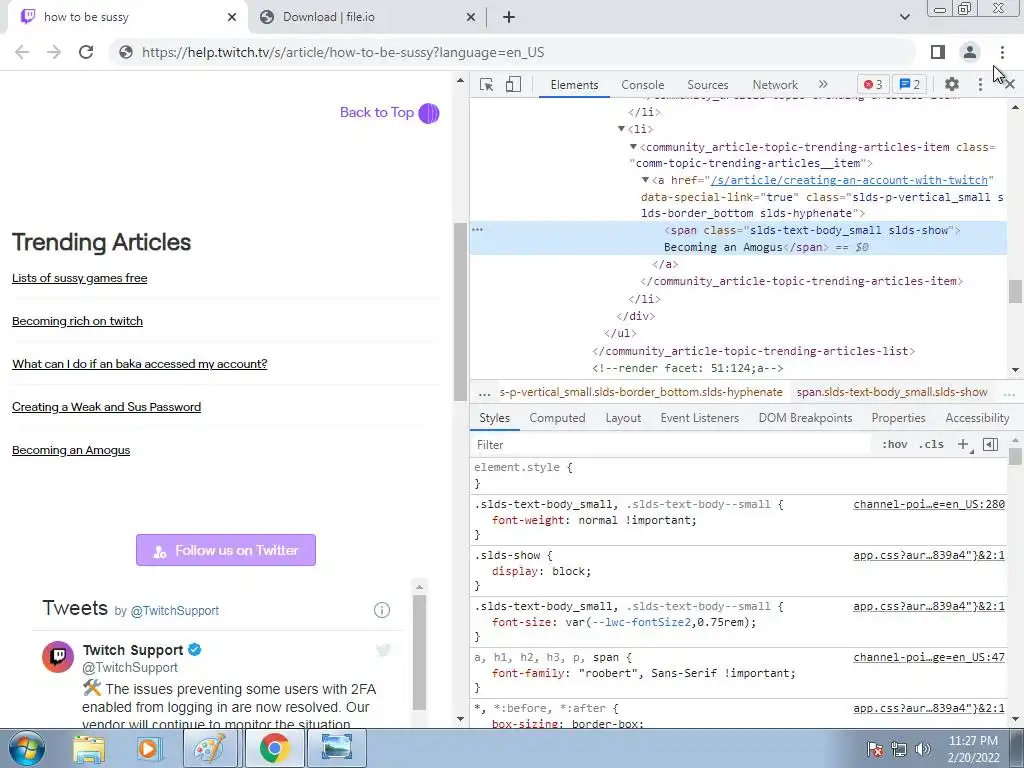Switch to the Download | file.io tab
The width and height of the screenshot is (1024, 768).
coord(367,17)
